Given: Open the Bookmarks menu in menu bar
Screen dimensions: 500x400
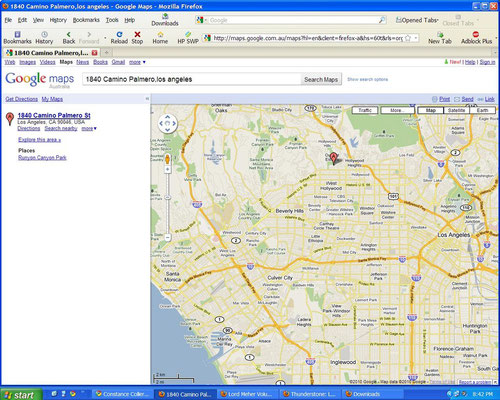Looking at the screenshot, I should (86, 20).
